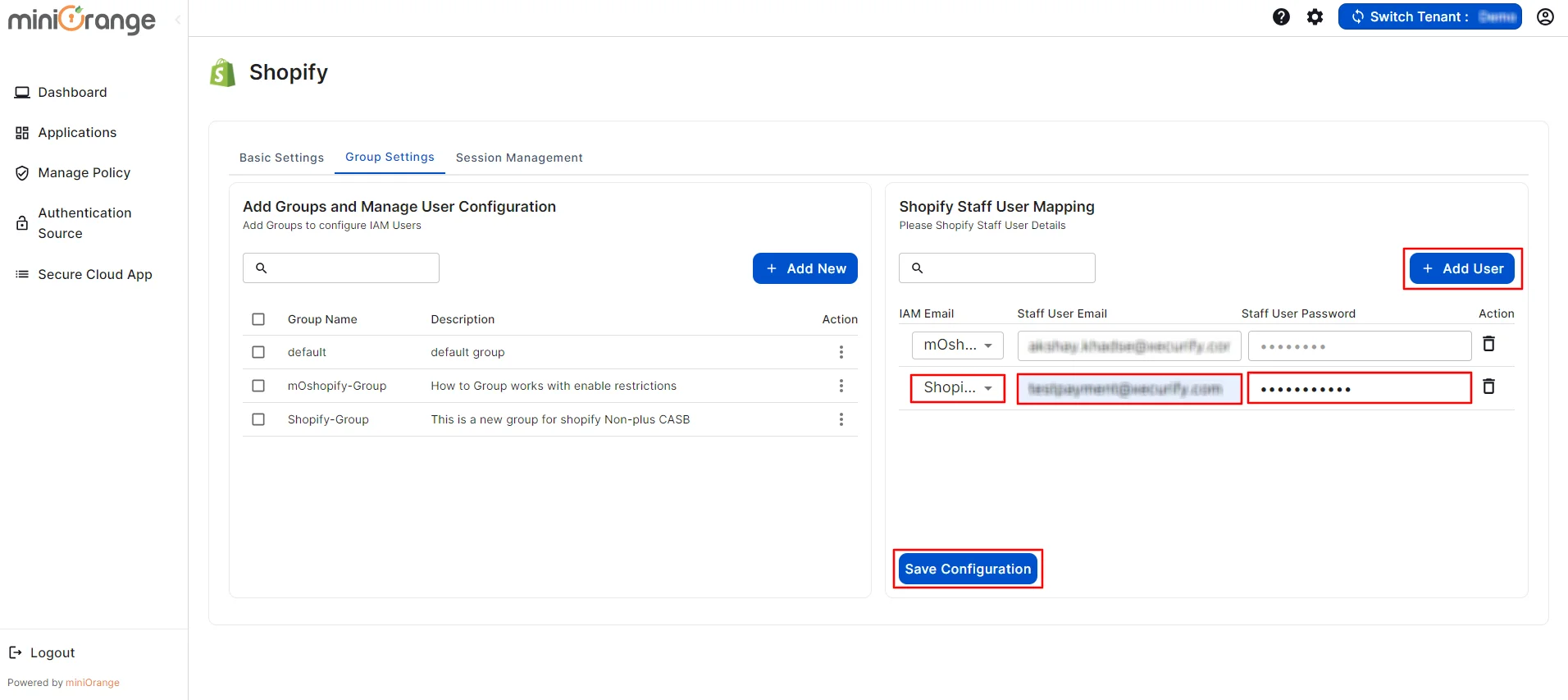Collapse the sidebar using the chevron
This screenshot has height=700, width=1568.
(177, 20)
